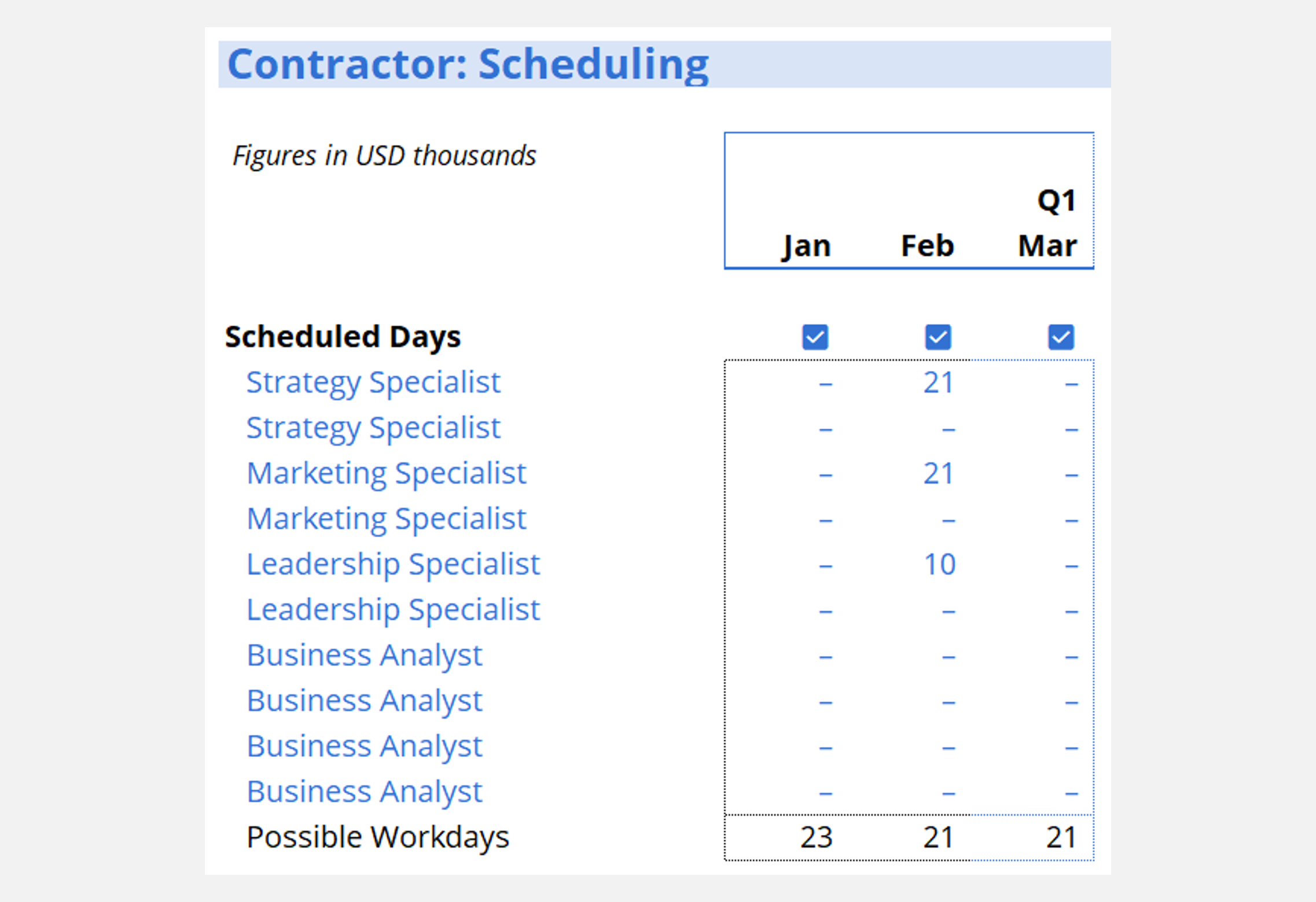
Task: Select Possible Workdays Mar value 21
Action: 1061,837
